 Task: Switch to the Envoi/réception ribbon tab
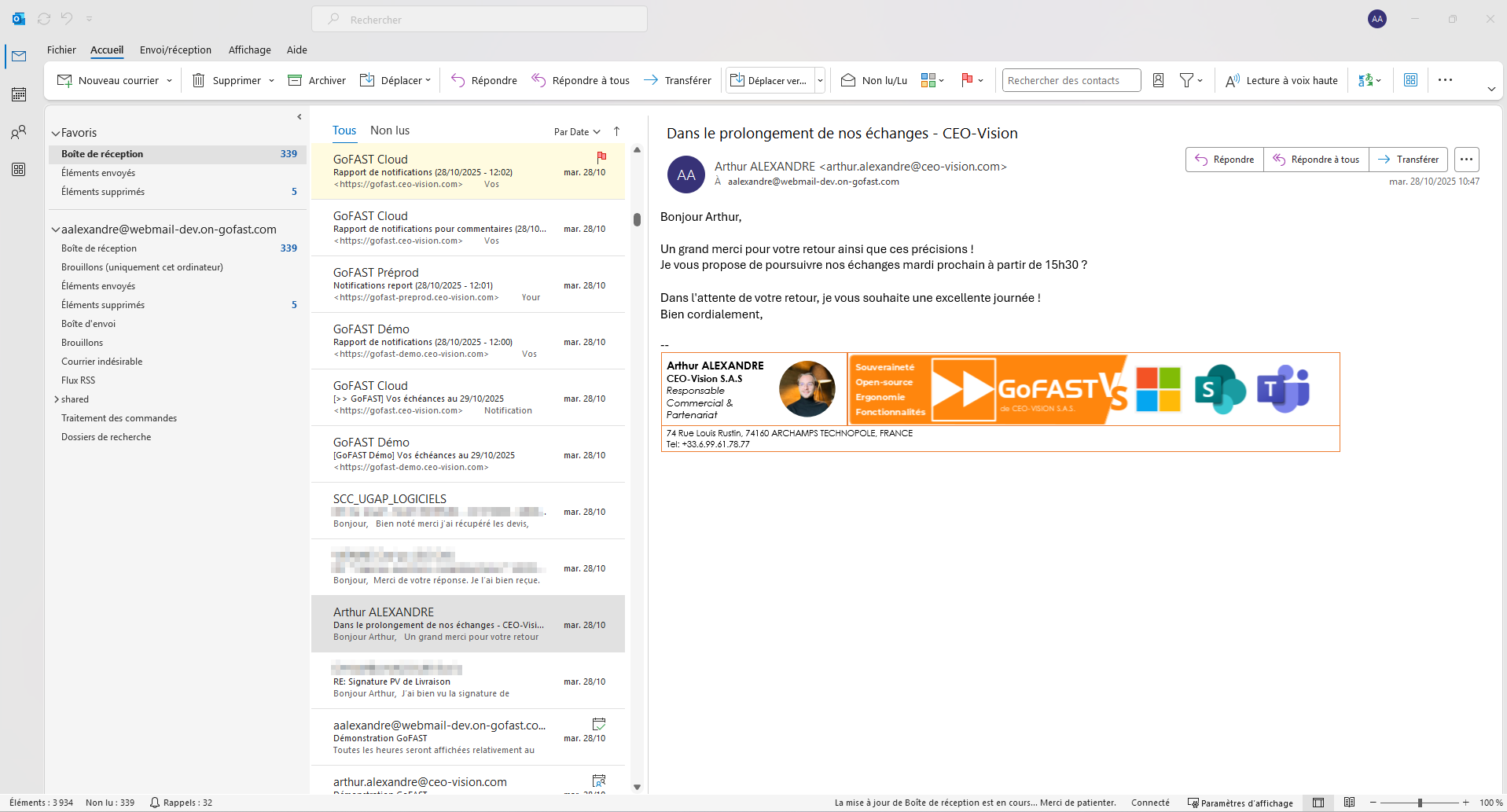(x=175, y=50)
